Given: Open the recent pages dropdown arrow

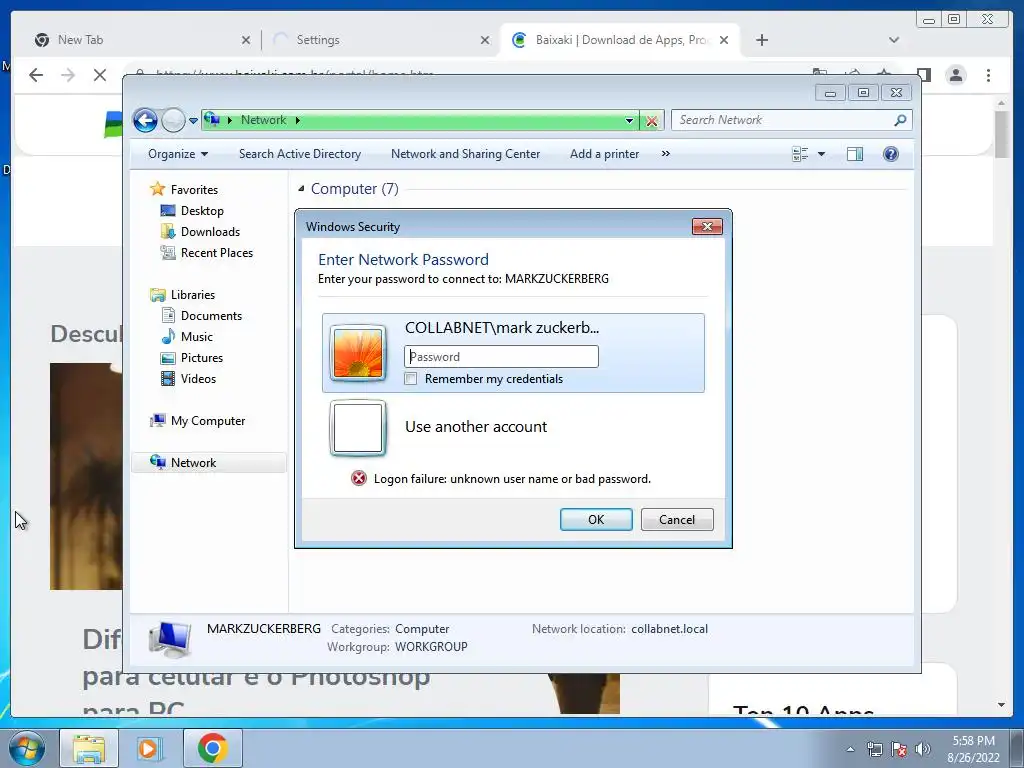Looking at the screenshot, I should click(x=193, y=121).
